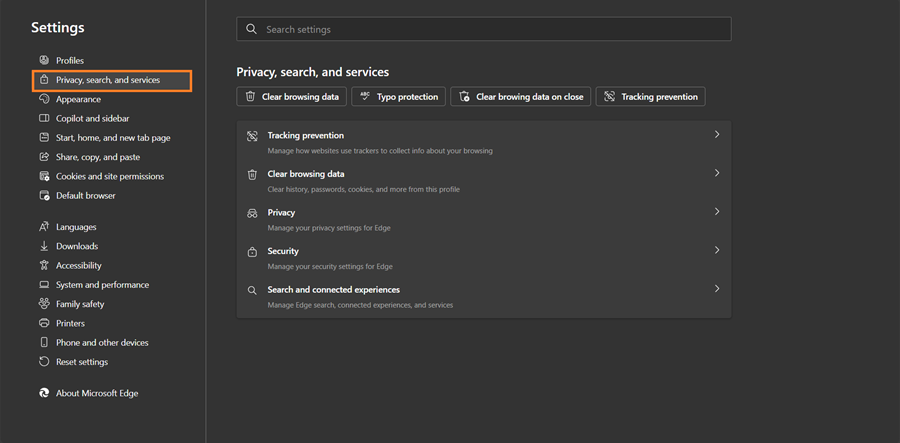Open the Privacy row chevron
Screen dimensions: 900x443
pos(716,211)
